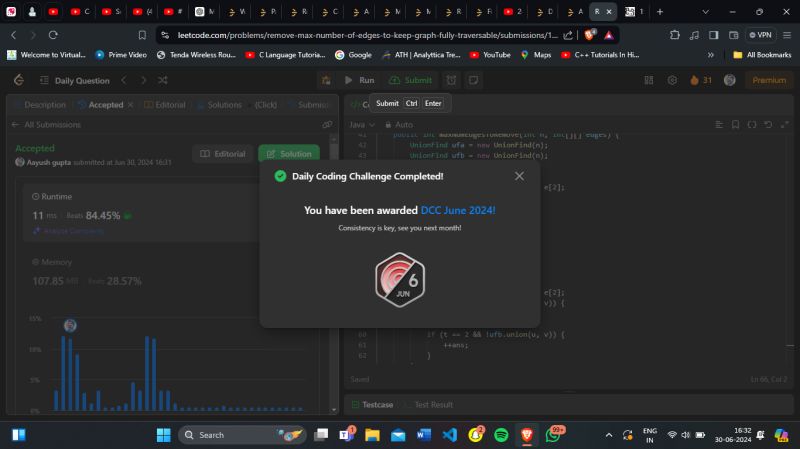
Task: Toggle the Auto lock option
Action: pos(399,124)
